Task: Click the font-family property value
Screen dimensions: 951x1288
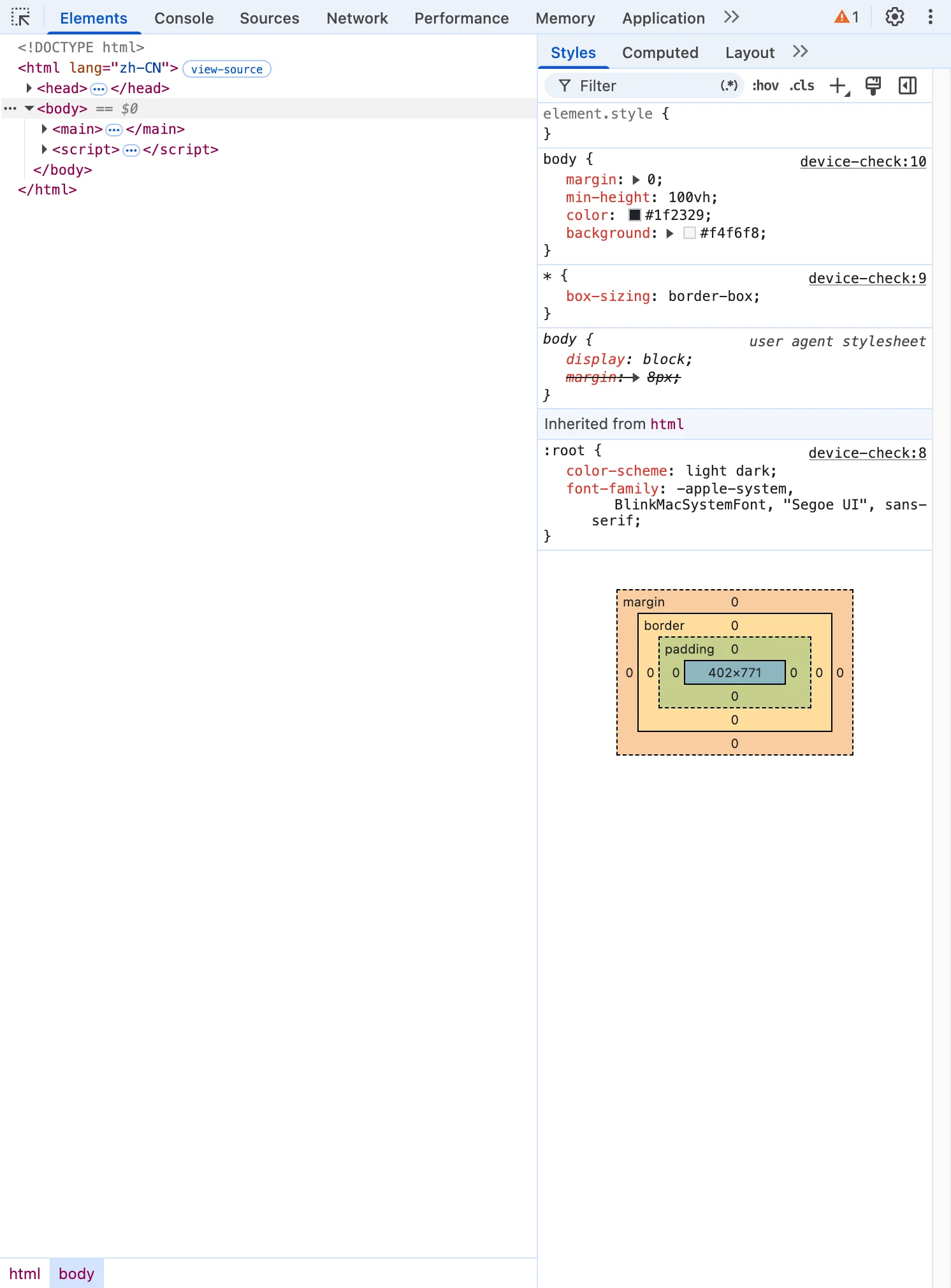Action: click(x=759, y=504)
